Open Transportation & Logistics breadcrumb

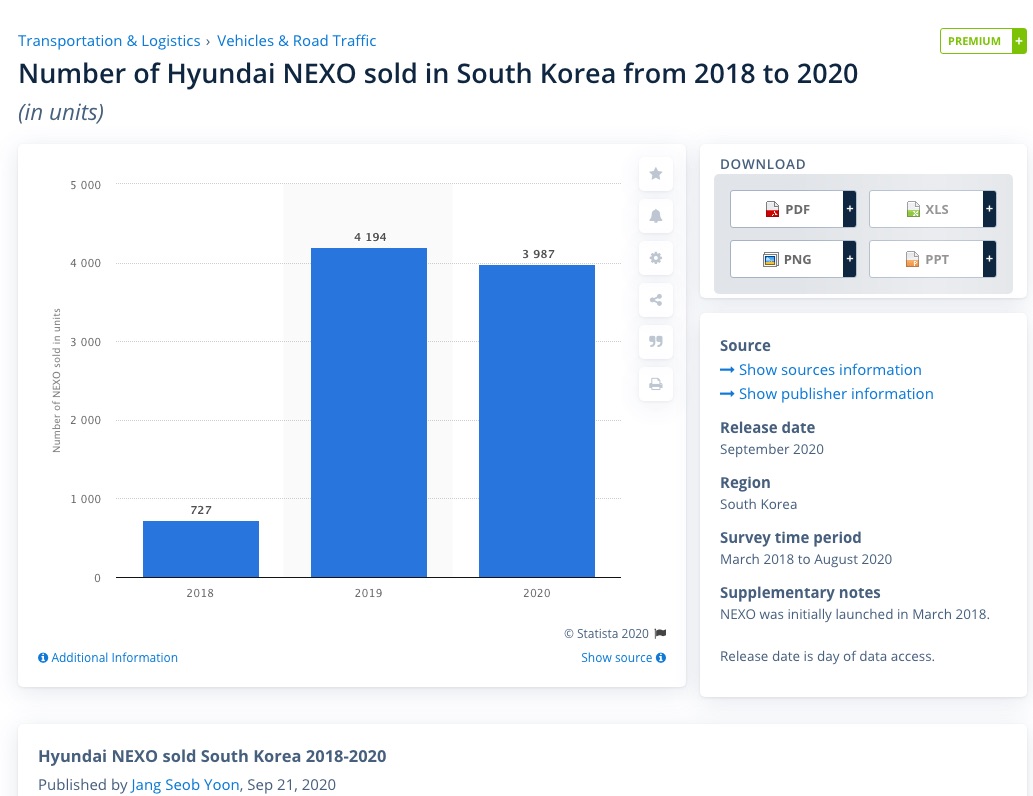tap(109, 41)
